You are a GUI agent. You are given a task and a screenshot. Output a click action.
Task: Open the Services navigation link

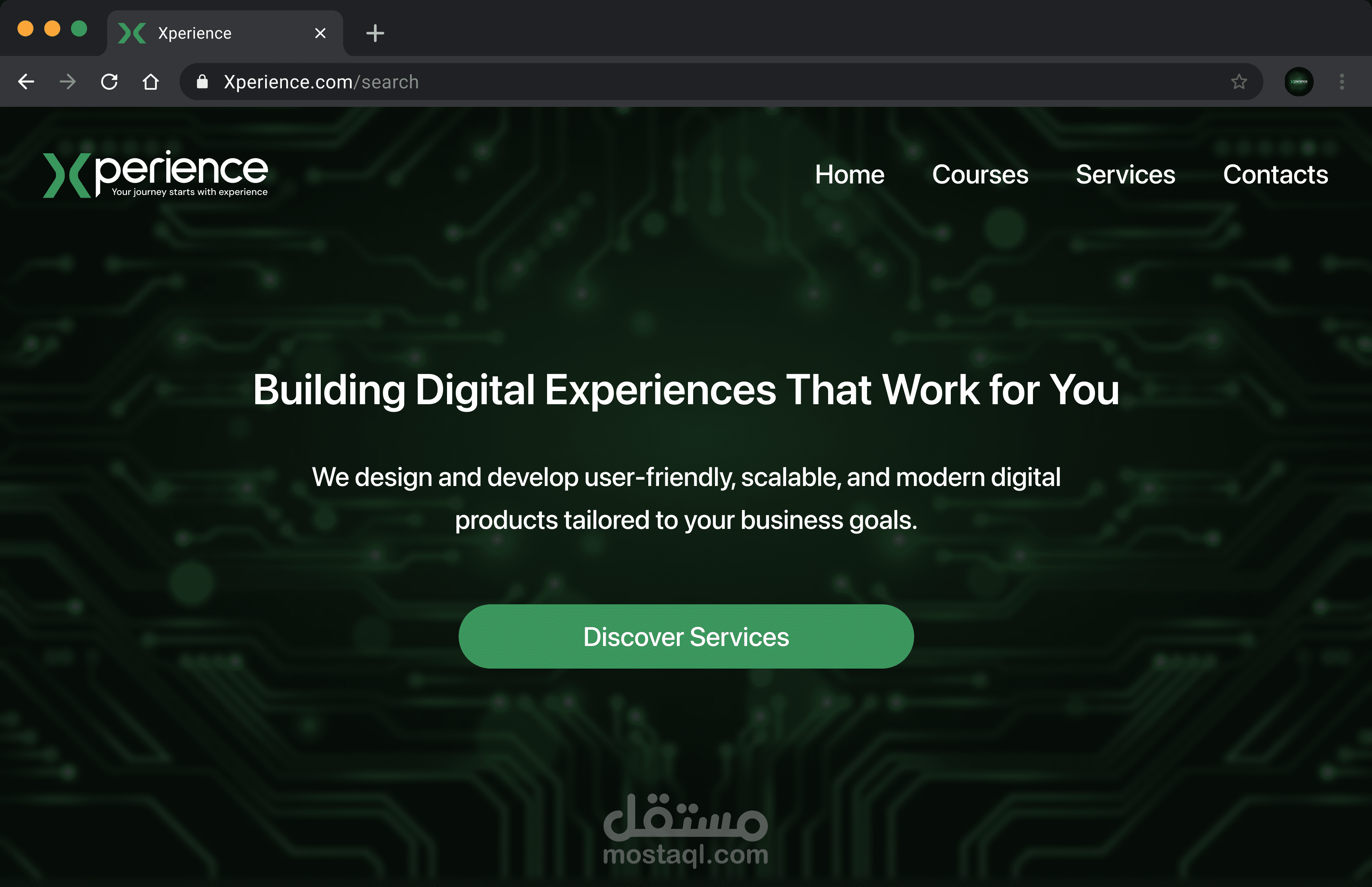click(x=1125, y=175)
